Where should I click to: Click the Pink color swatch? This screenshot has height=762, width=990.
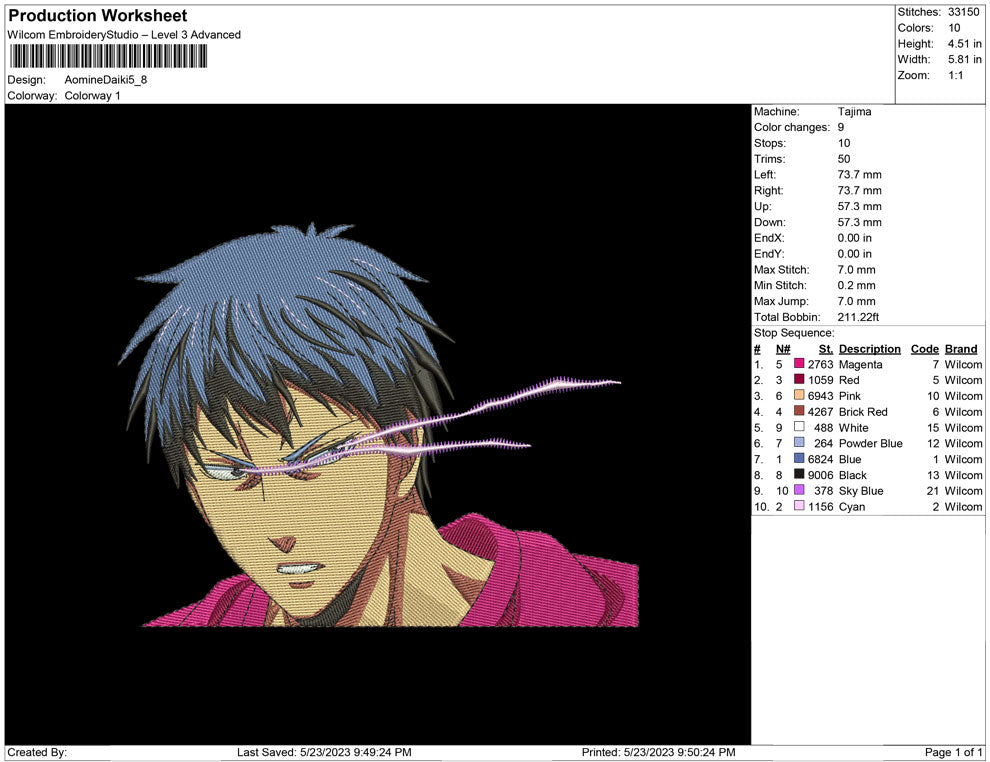tap(799, 395)
